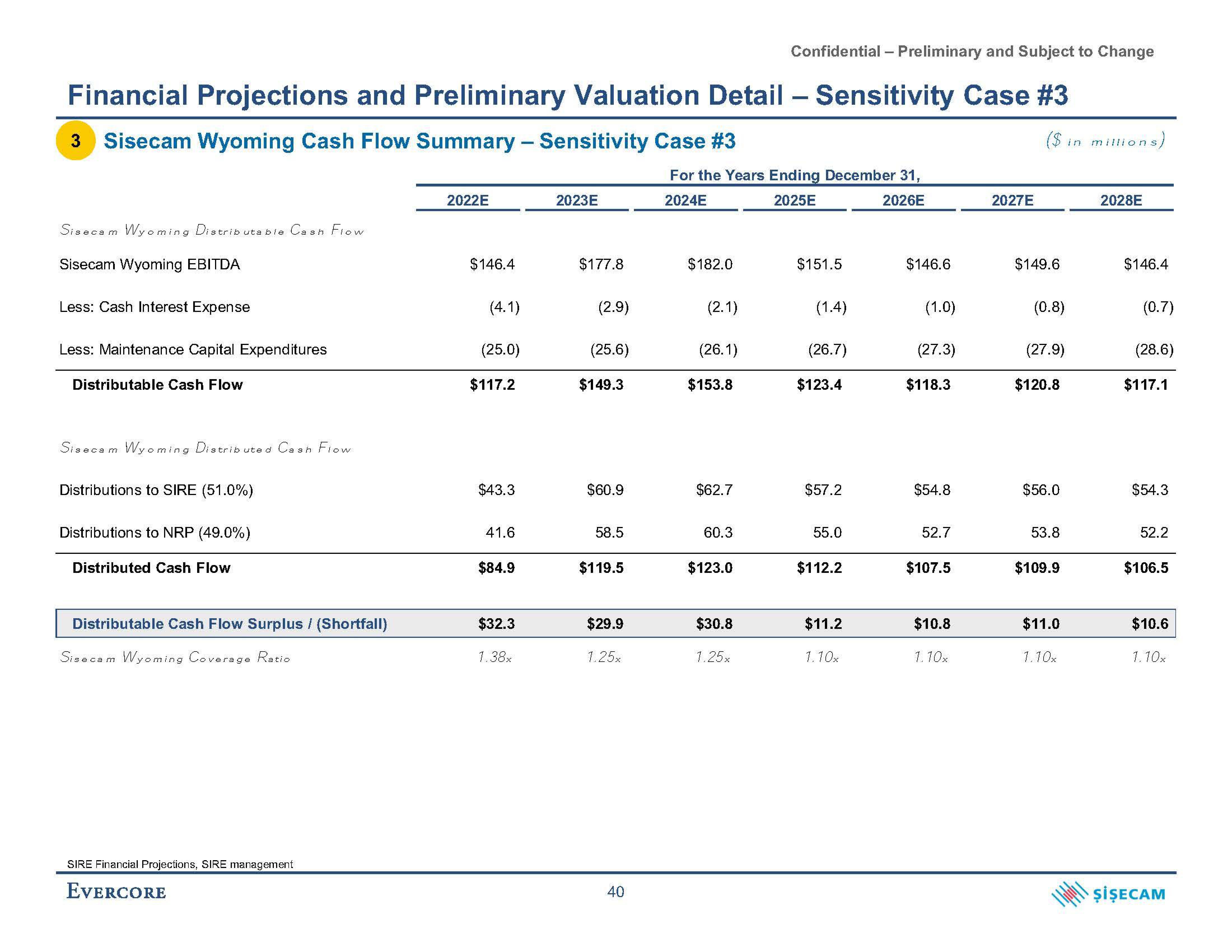Click the 'Distributed Cash Flow' total label
This screenshot has height=952, width=1232.
tap(151, 568)
